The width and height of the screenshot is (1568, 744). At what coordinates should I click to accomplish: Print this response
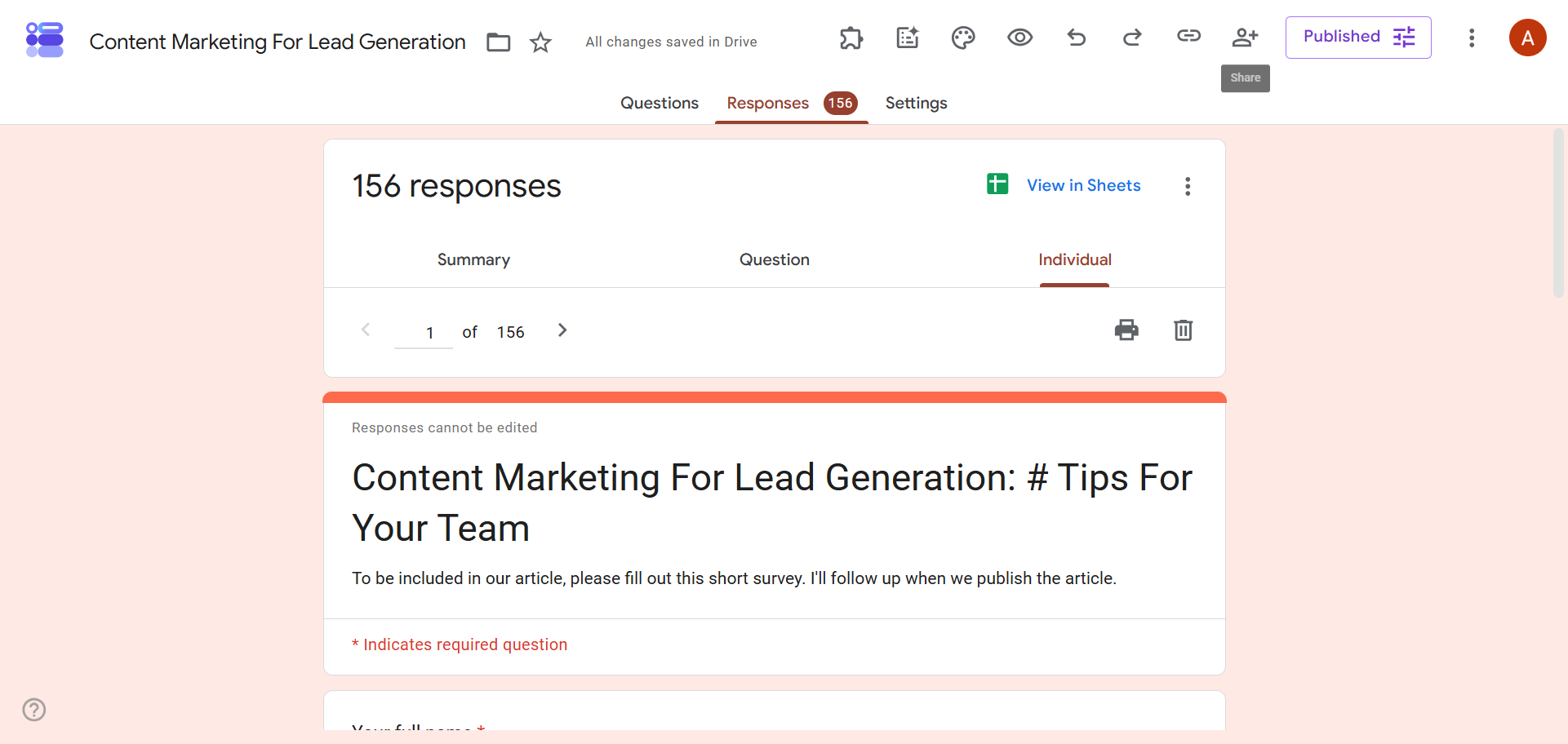coord(1126,330)
